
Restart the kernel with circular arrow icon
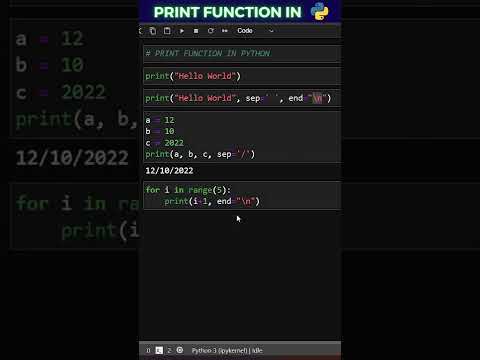210,31
